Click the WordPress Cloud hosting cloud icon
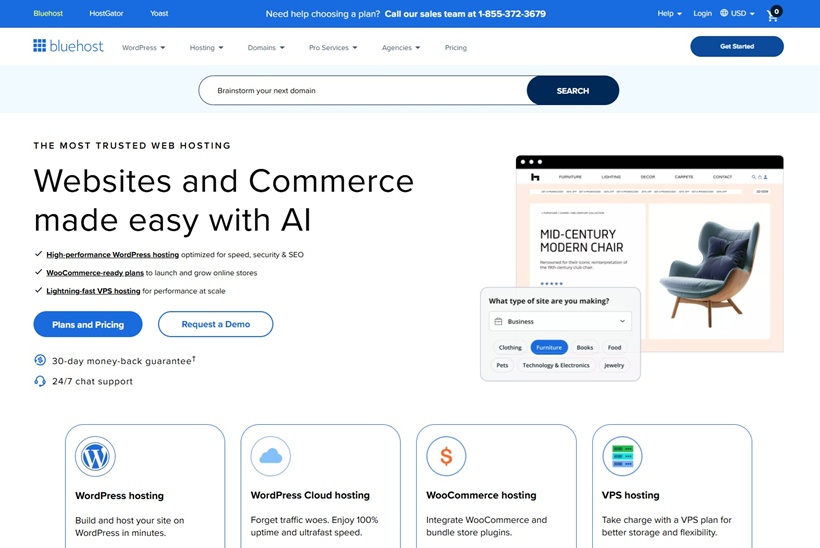This screenshot has height=548, width=820. [x=270, y=456]
